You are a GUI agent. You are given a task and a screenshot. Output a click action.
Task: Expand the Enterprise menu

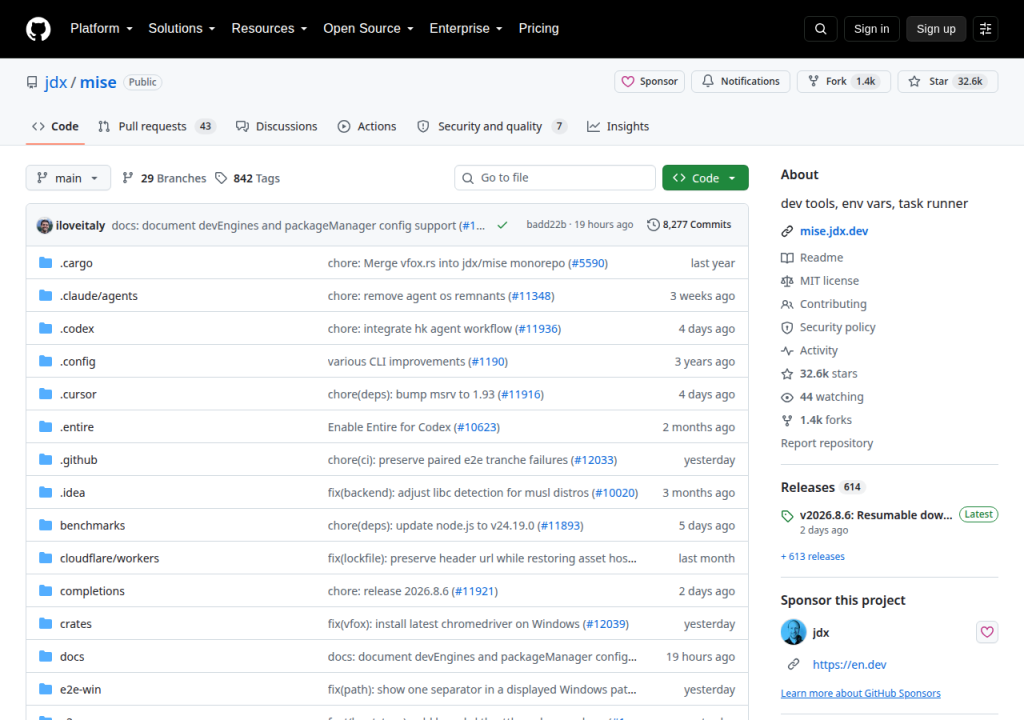click(x=466, y=29)
